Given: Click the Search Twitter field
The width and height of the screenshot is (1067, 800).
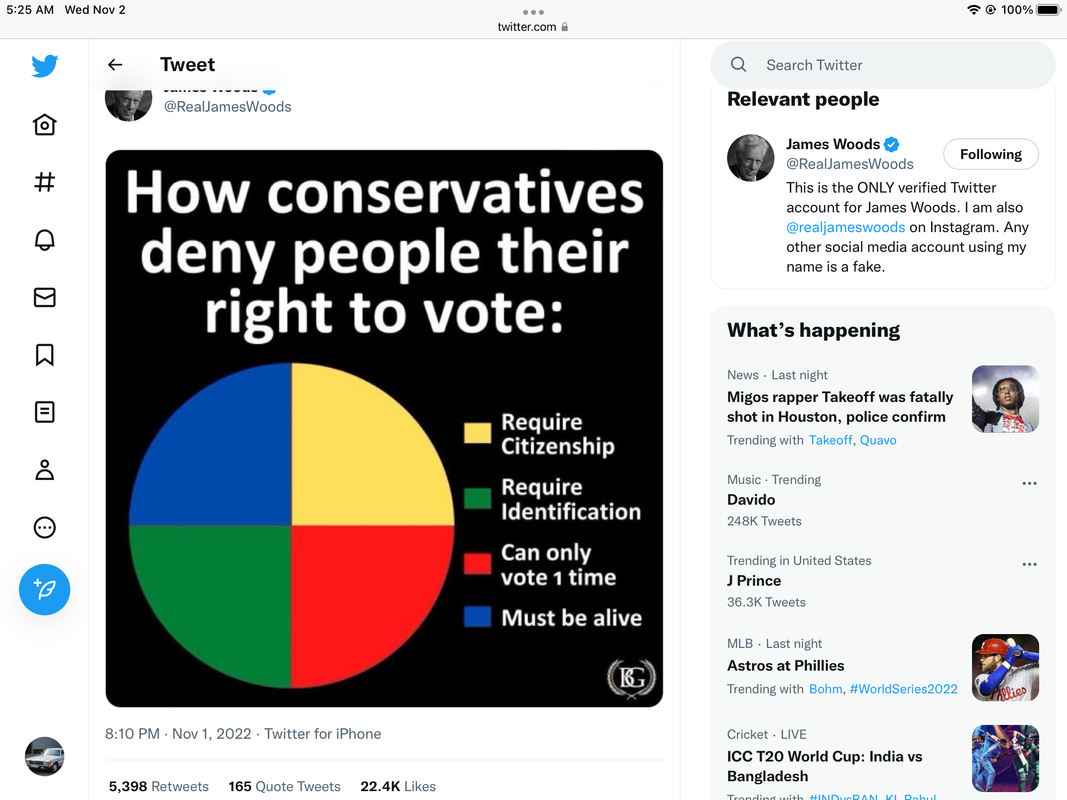Looking at the screenshot, I should [883, 65].
